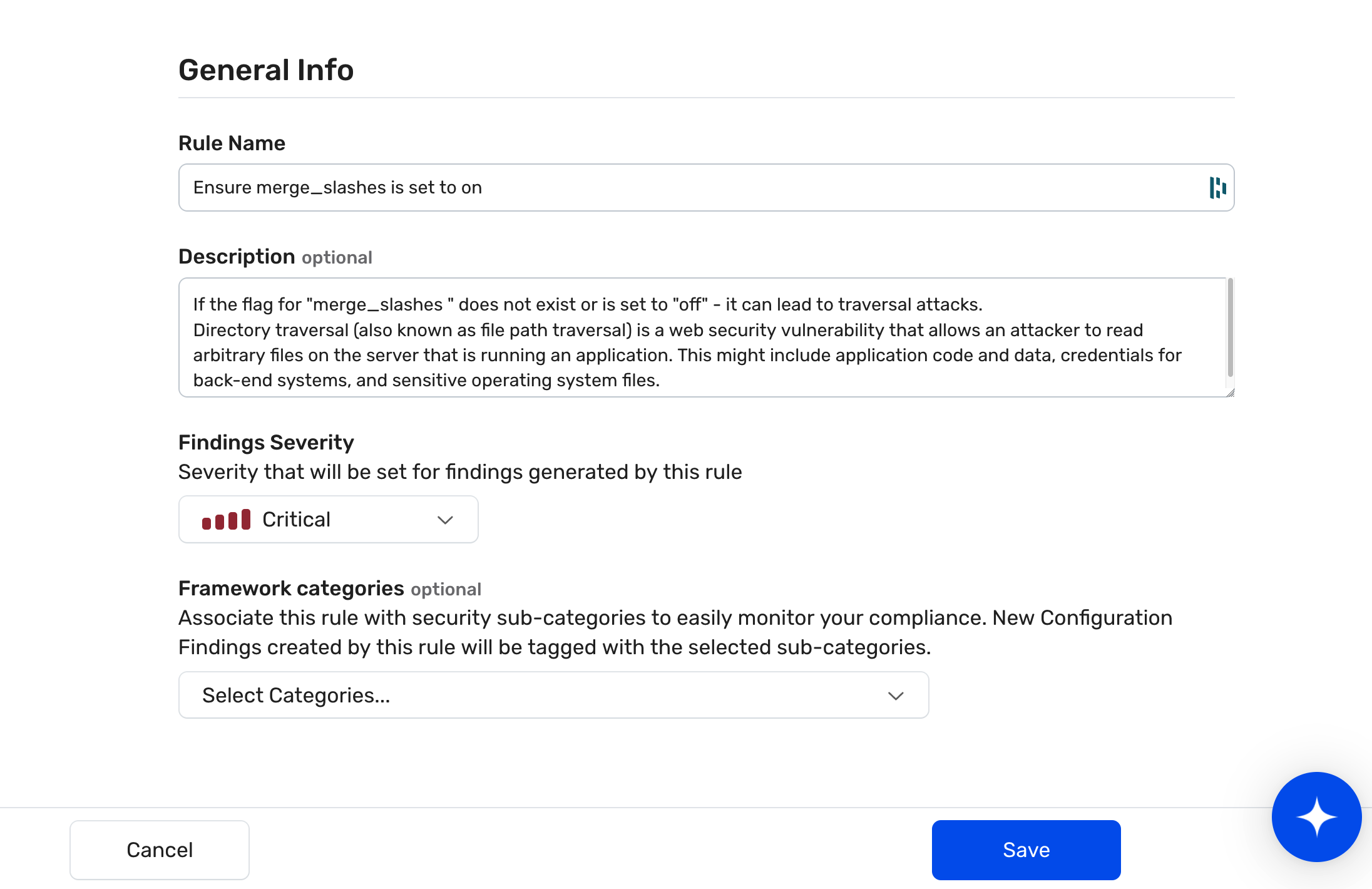Focus the Rule Name input field
This screenshot has height=889, width=1372.
706,188
